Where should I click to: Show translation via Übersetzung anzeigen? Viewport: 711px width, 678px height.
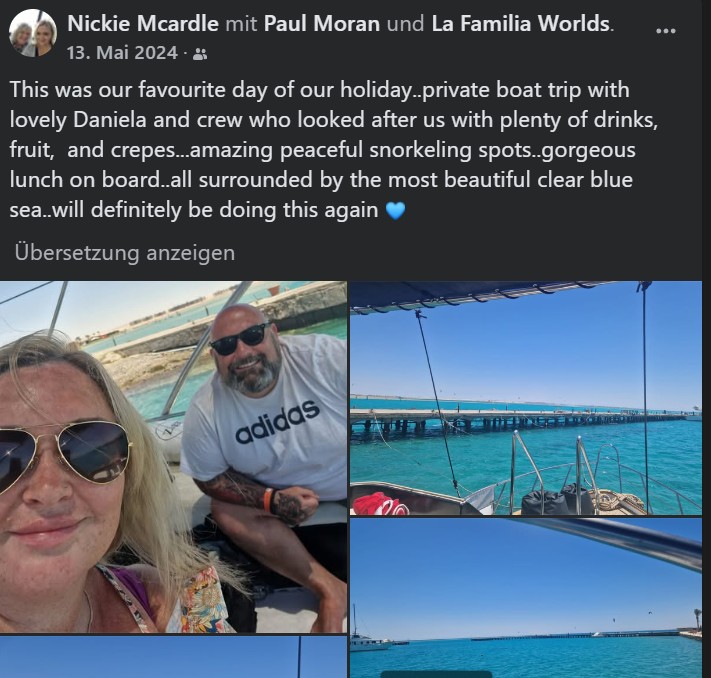click(x=124, y=253)
